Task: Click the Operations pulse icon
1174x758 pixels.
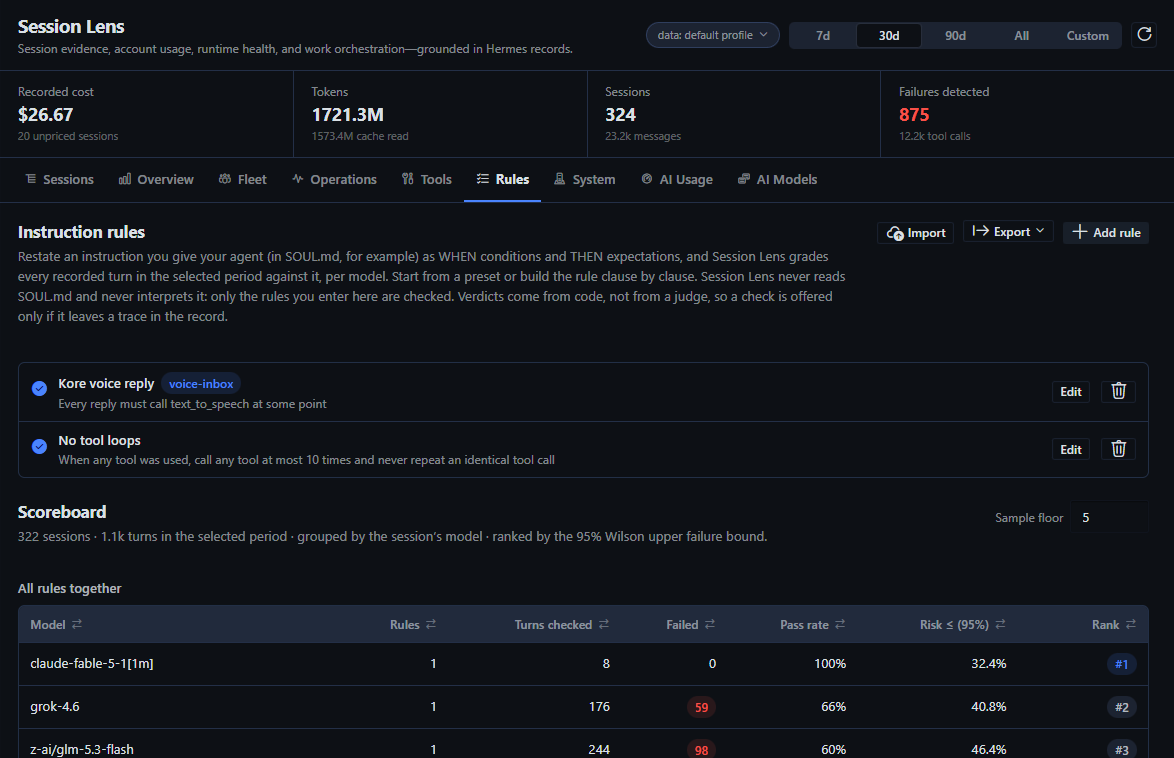Action: tap(297, 178)
